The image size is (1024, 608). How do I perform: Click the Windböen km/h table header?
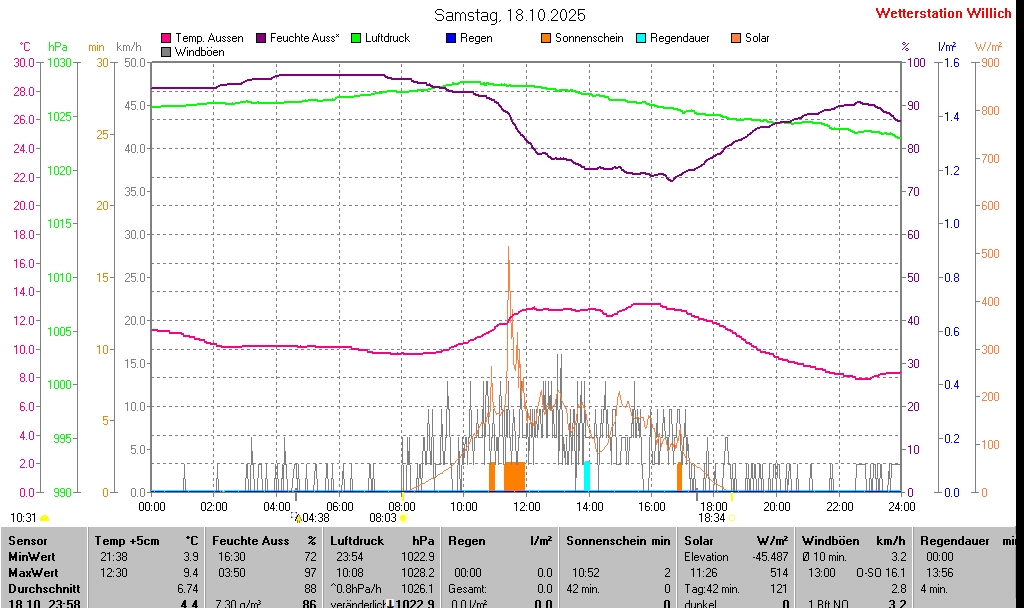pyautogui.click(x=853, y=540)
